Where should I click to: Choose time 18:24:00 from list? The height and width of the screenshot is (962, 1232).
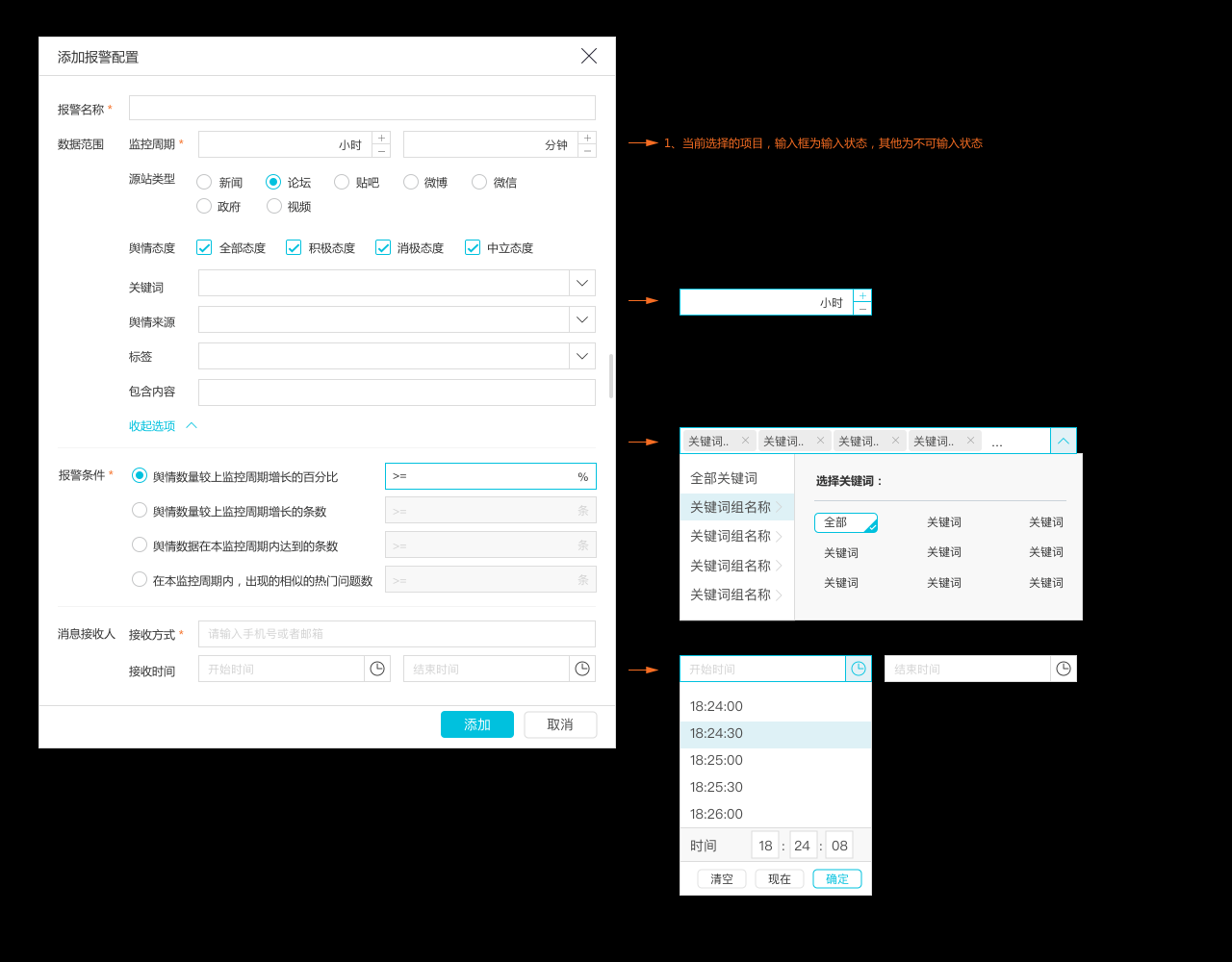776,706
